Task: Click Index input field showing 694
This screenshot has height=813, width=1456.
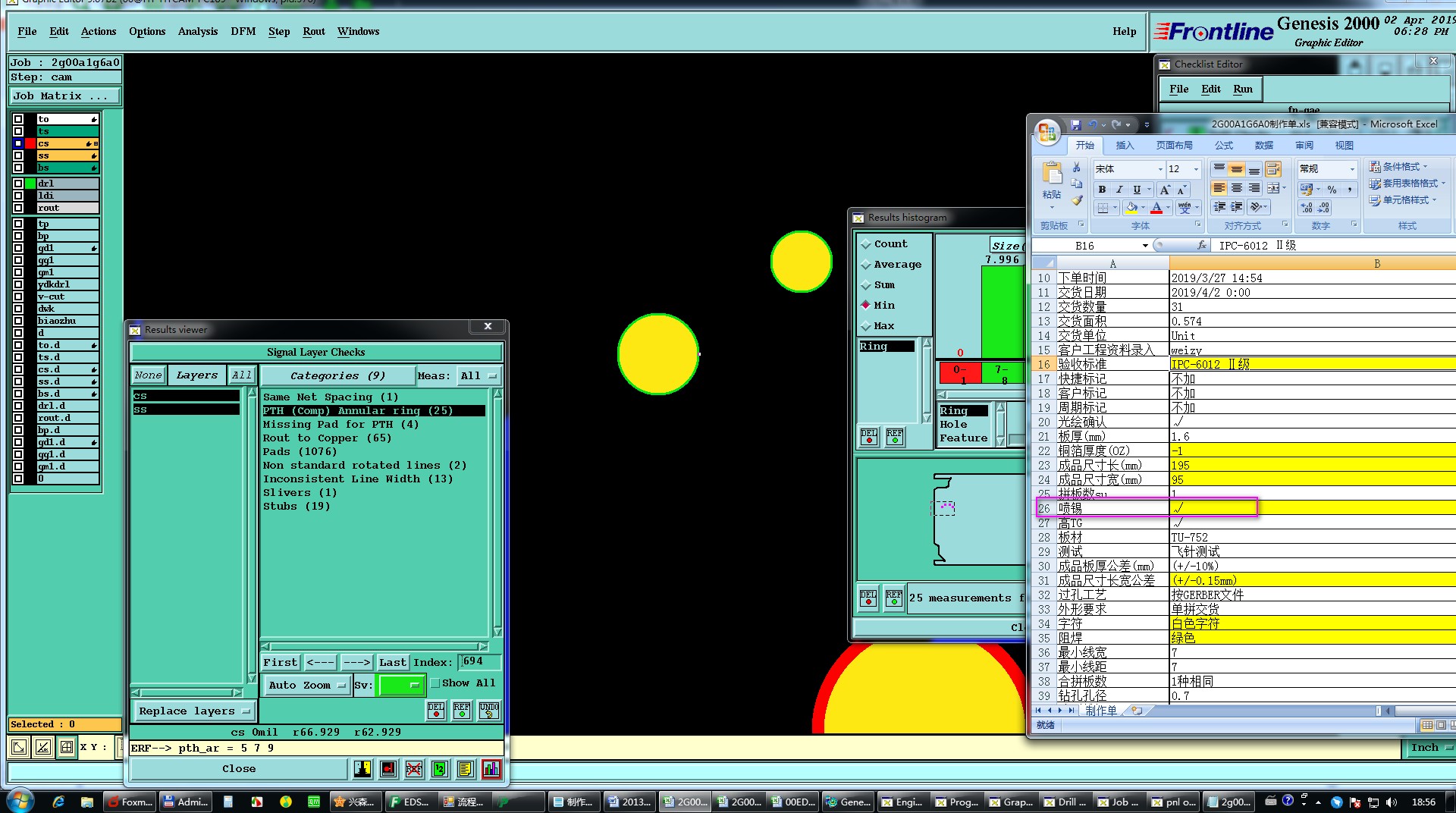Action: point(479,662)
